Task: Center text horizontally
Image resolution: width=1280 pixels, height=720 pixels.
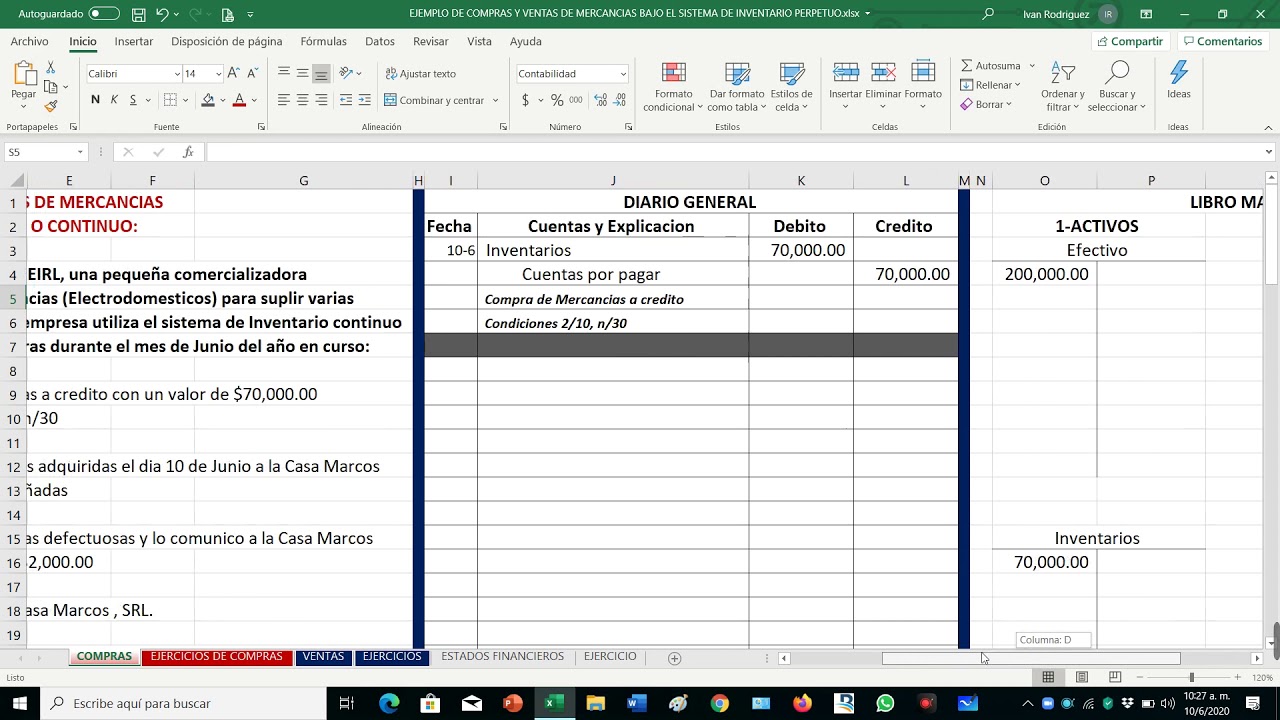Action: click(302, 100)
